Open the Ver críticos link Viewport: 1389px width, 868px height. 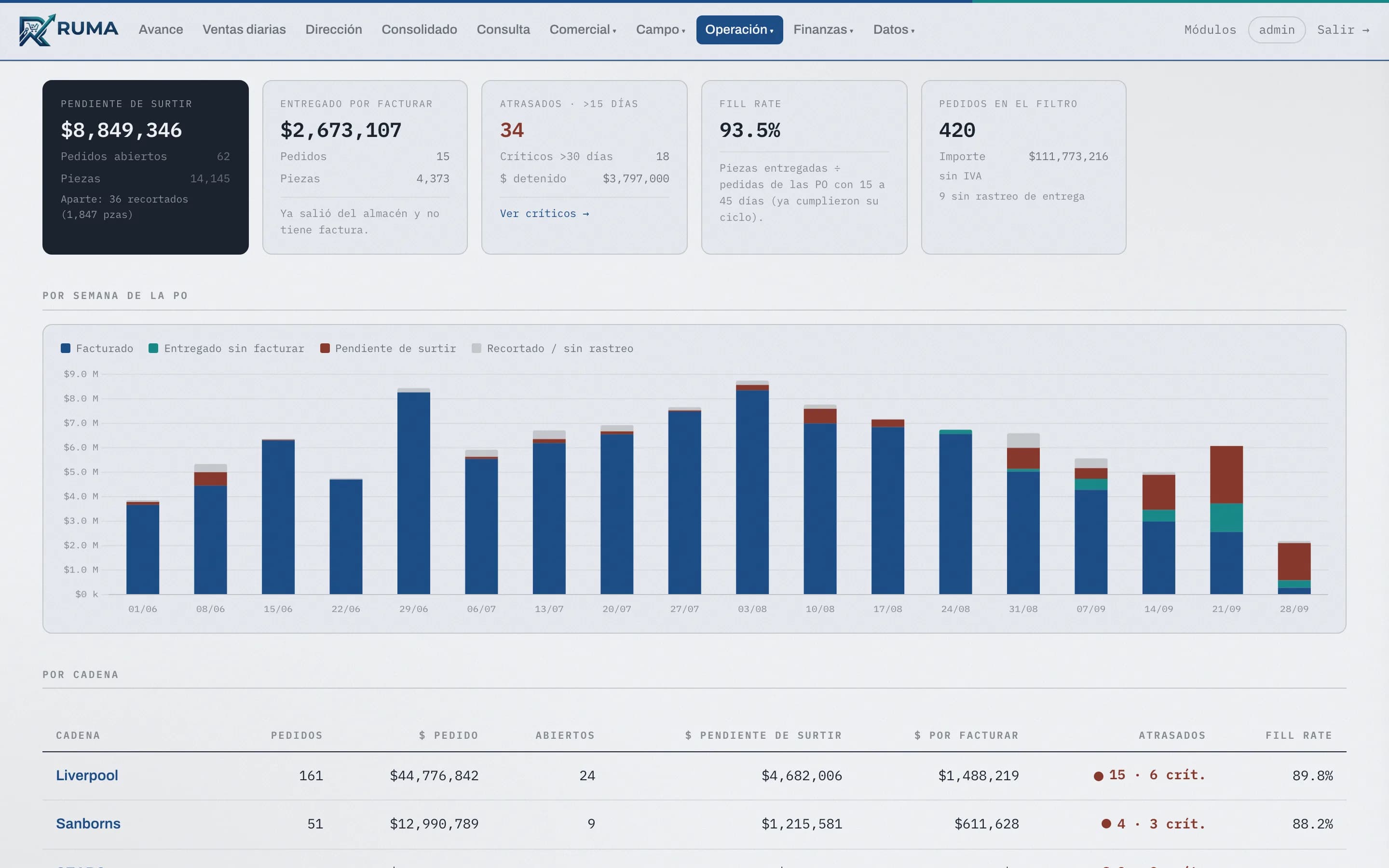tap(544, 214)
